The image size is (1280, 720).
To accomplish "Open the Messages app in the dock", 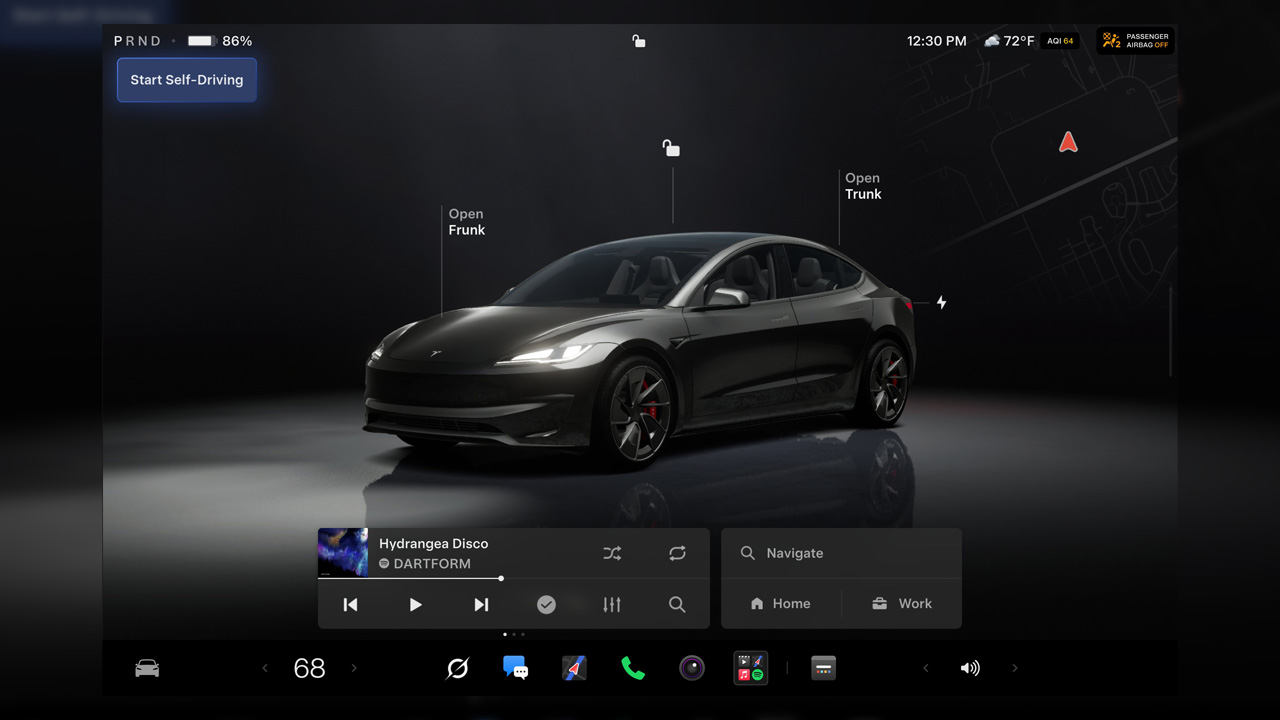I will pos(515,668).
